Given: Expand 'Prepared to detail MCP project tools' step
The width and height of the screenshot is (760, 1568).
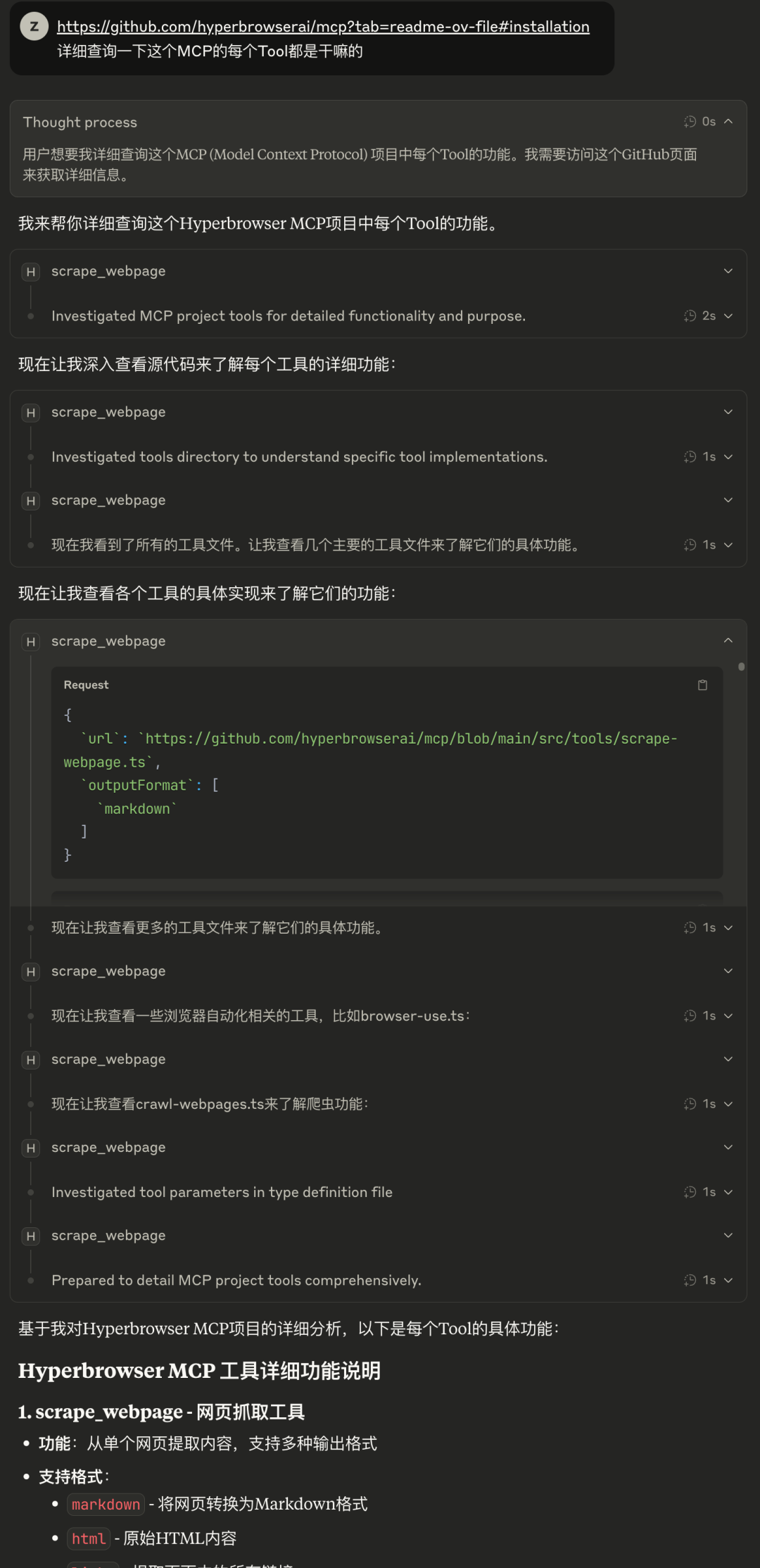Looking at the screenshot, I should click(x=728, y=1280).
